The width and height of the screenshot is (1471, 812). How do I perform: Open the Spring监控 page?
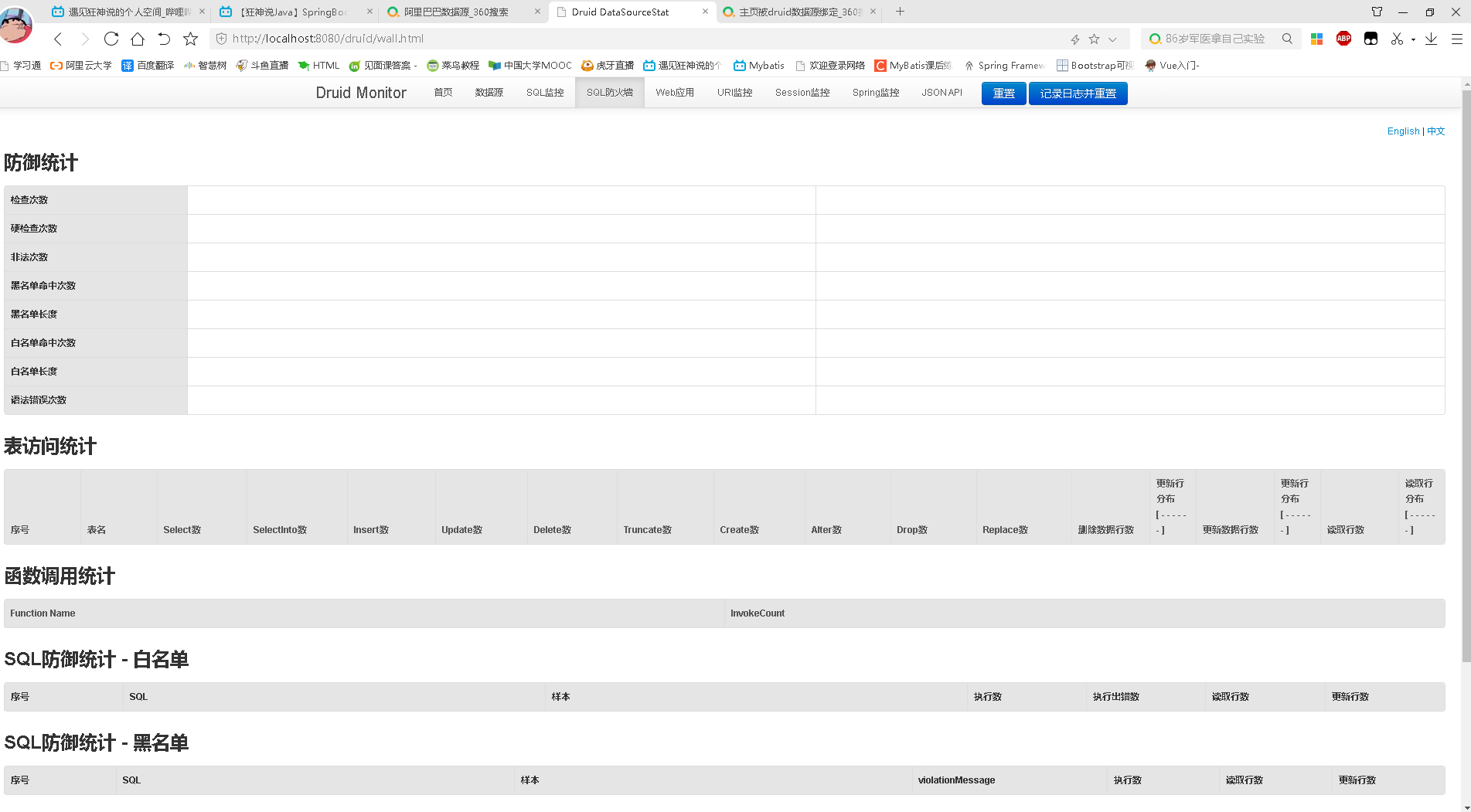[x=876, y=93]
